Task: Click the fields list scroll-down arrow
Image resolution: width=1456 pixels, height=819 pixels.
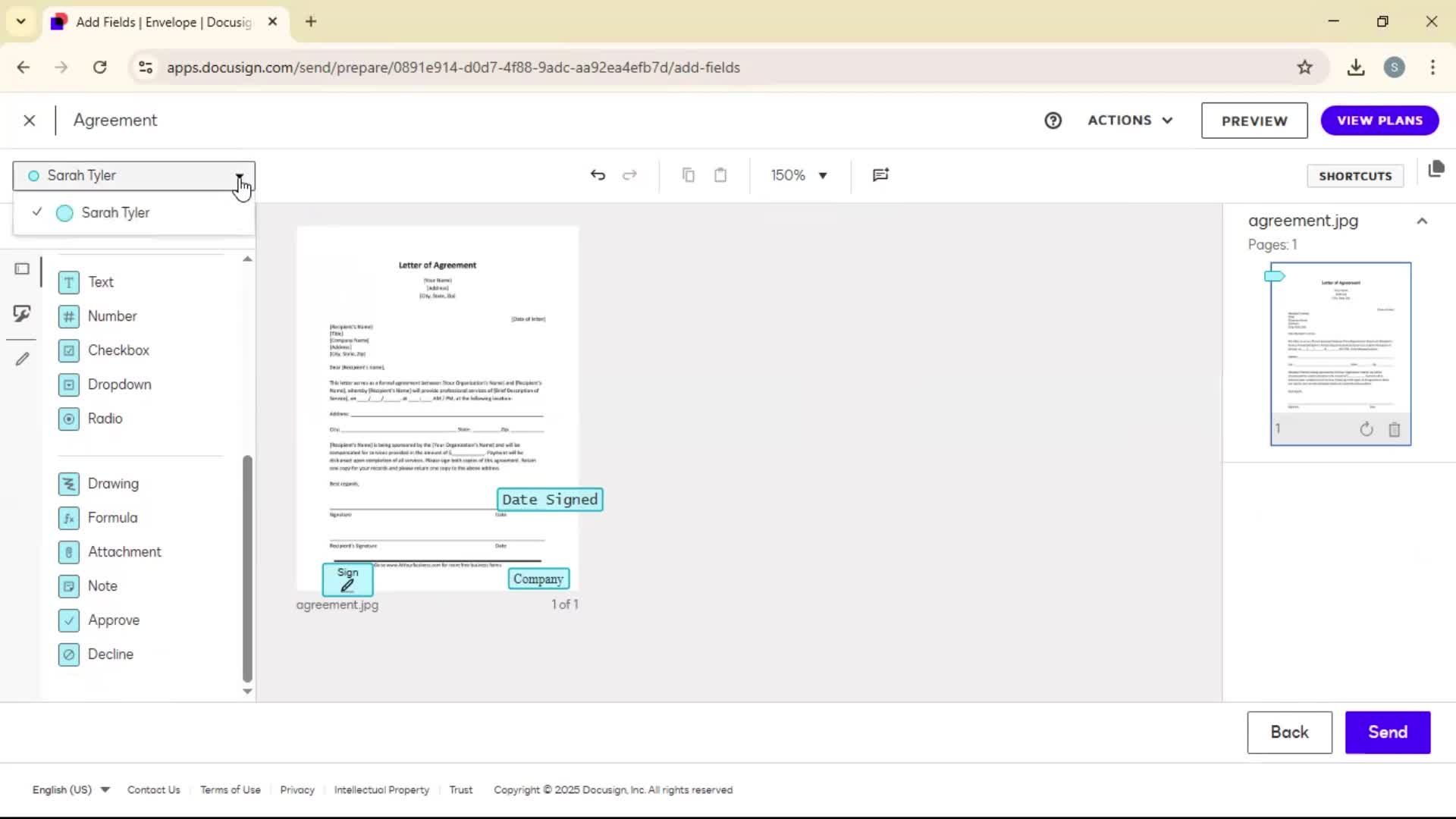Action: click(247, 691)
